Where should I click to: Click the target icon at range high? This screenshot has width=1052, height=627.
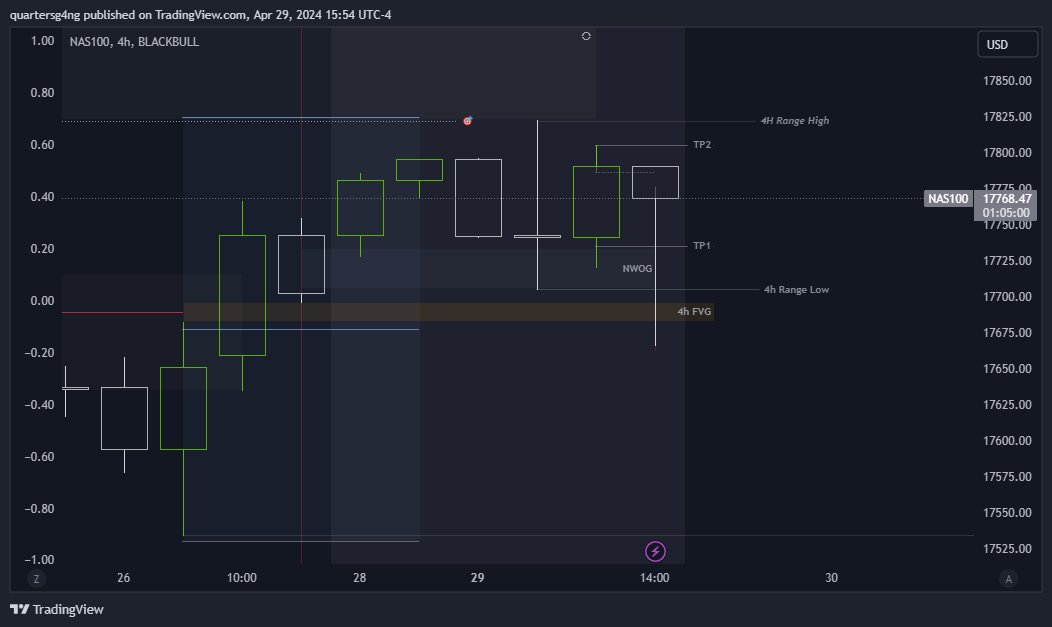[x=468, y=121]
